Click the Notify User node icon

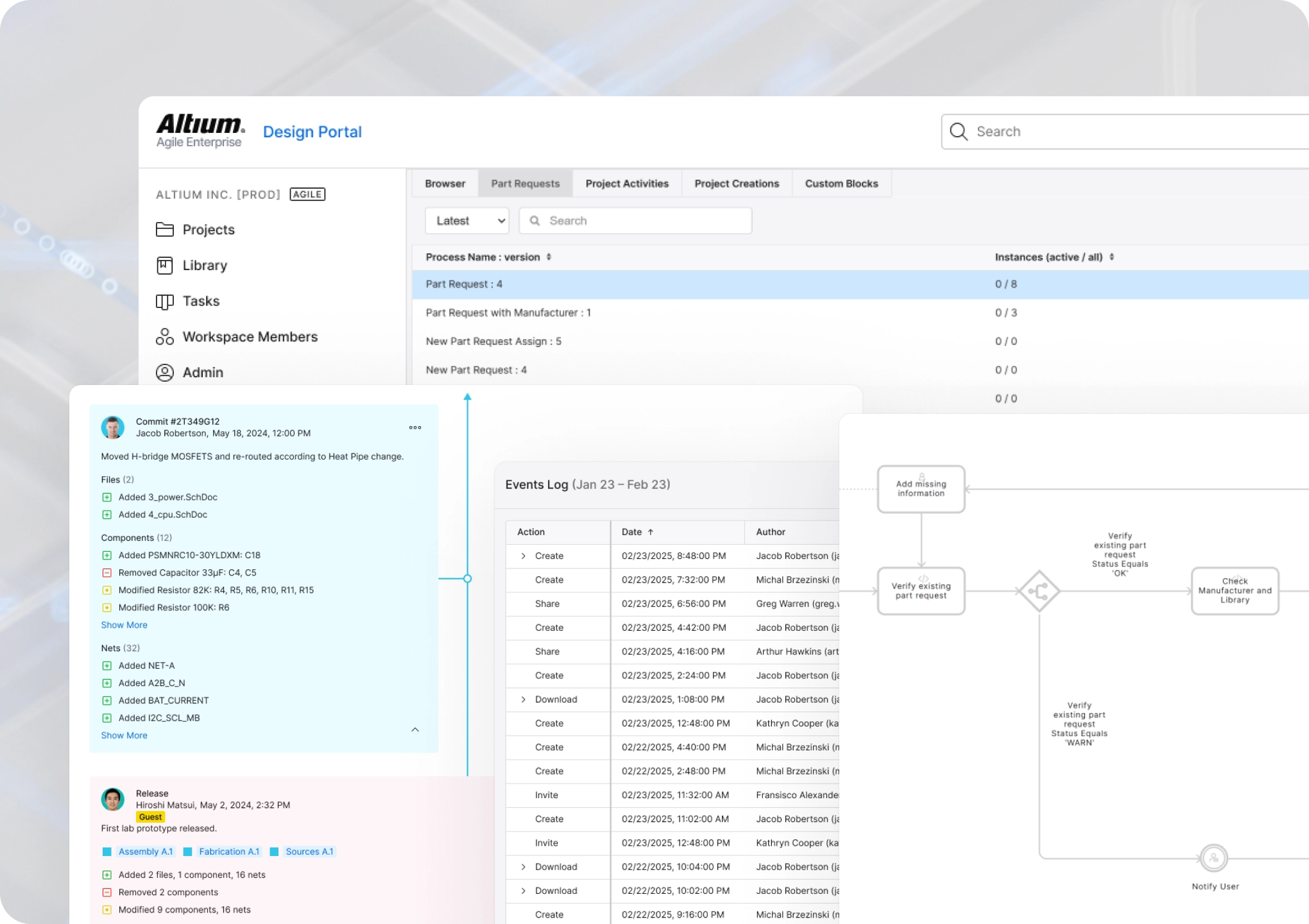point(1213,858)
